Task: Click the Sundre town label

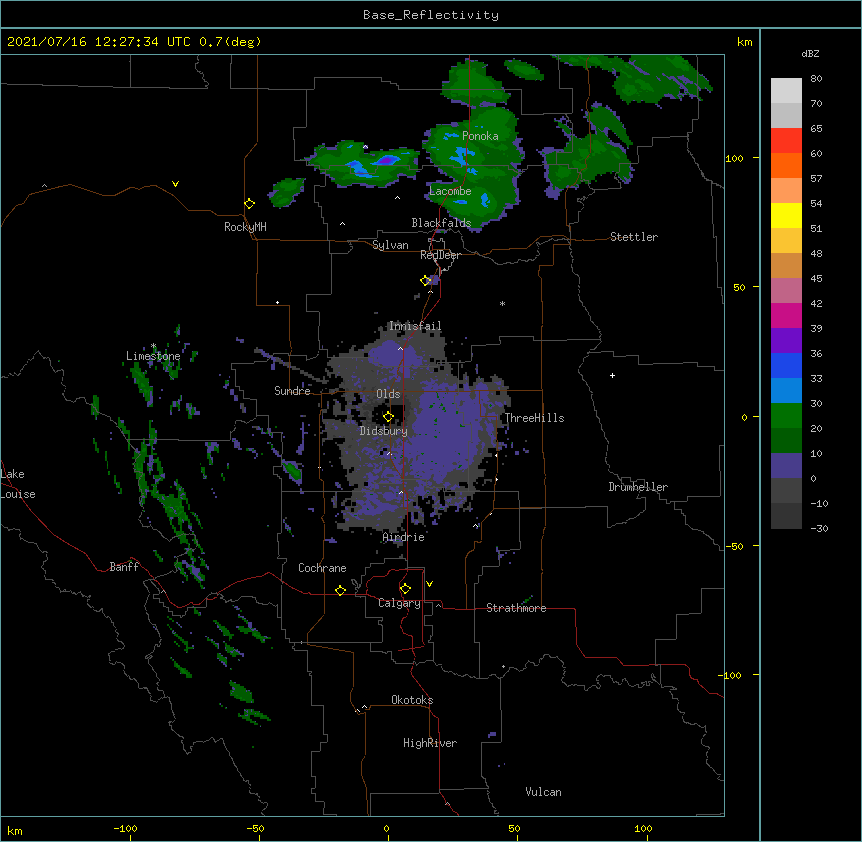Action: click(x=292, y=391)
